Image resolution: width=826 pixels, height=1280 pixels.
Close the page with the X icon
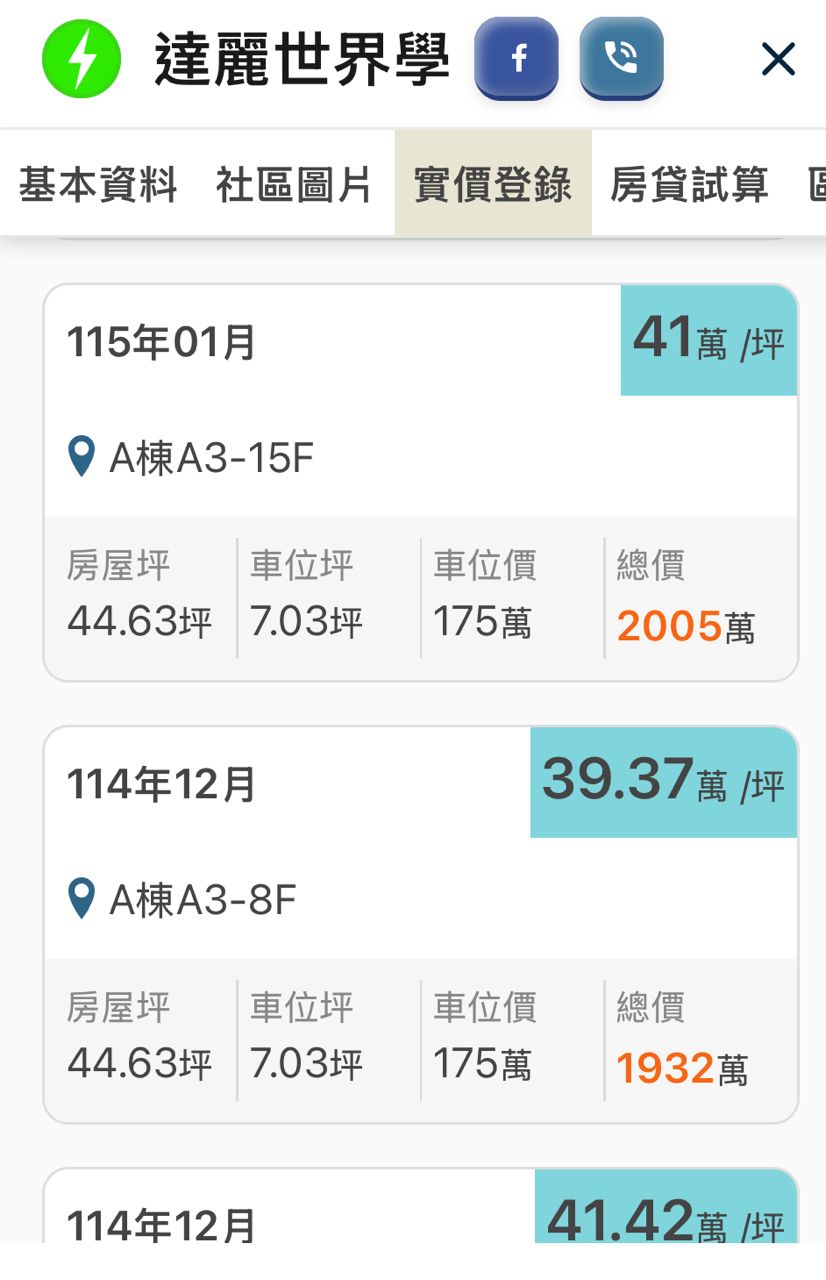point(777,60)
